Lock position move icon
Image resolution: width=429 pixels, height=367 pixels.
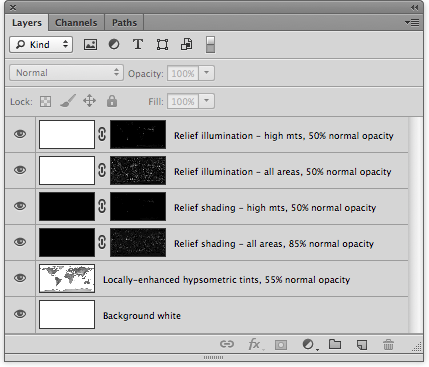pos(89,101)
